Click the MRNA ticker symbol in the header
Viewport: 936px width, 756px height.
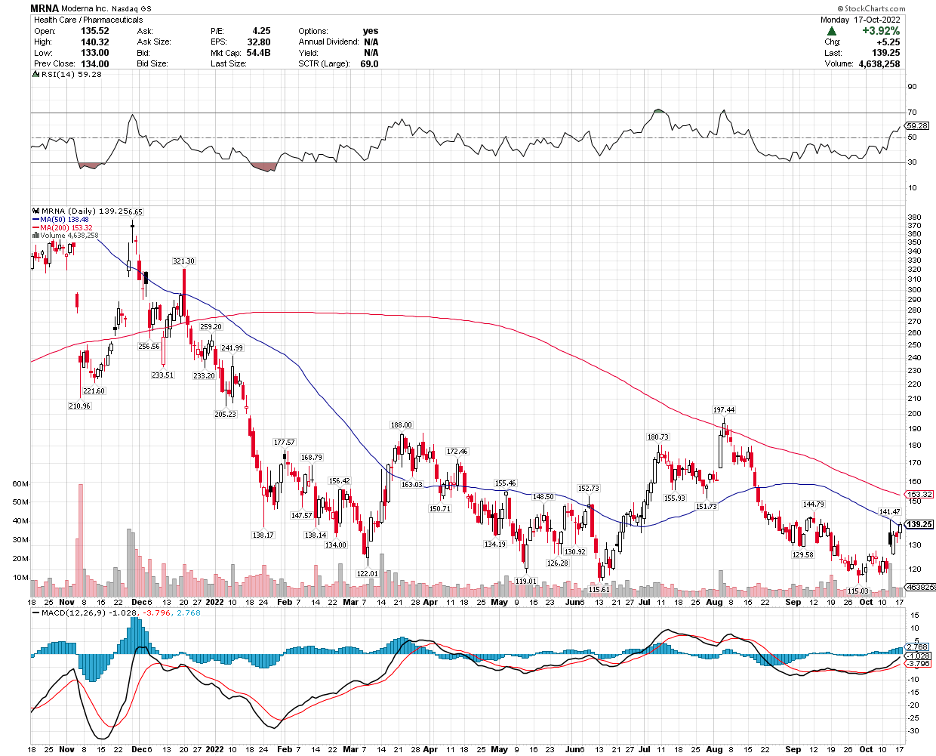(46, 7)
